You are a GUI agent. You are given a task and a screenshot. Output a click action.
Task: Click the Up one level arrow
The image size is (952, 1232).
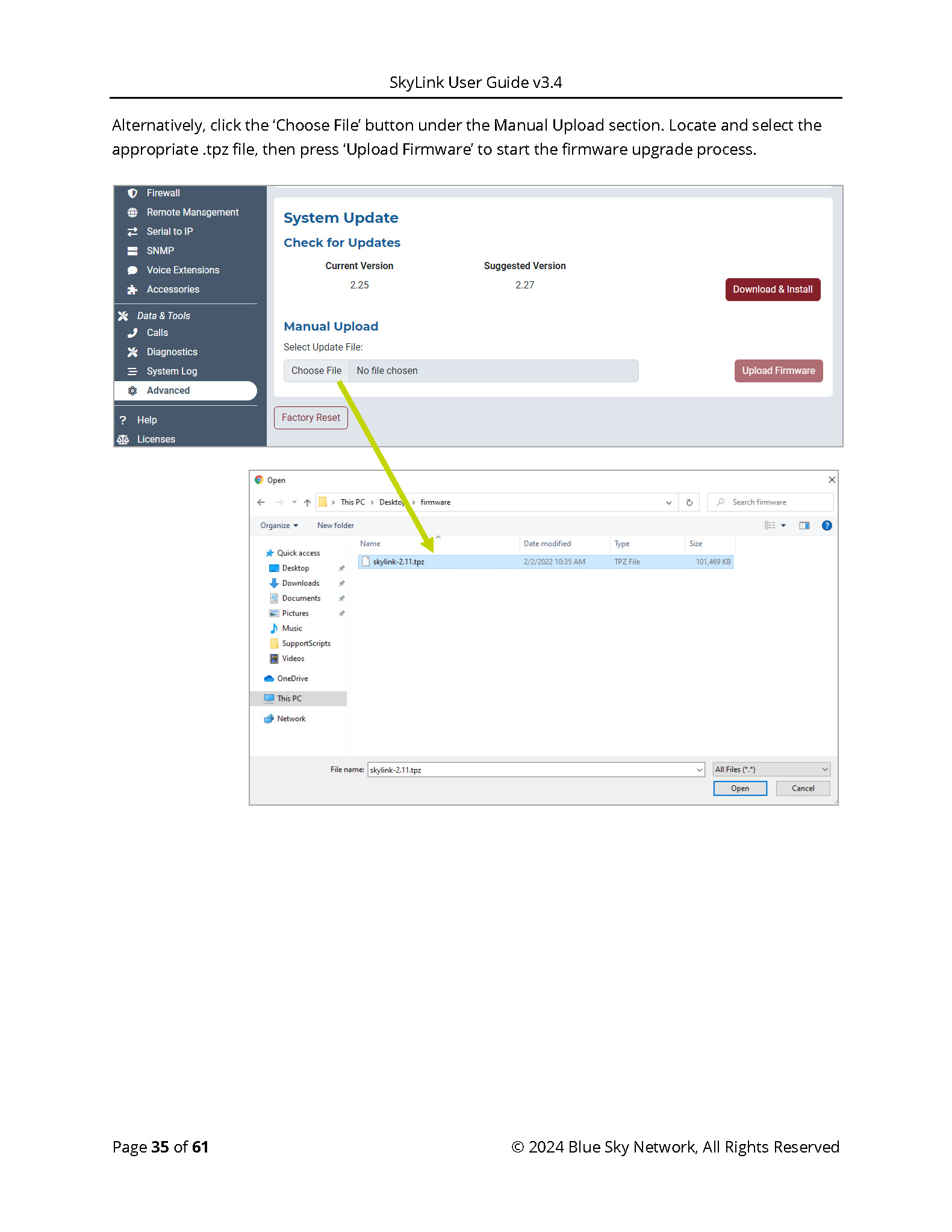point(307,502)
